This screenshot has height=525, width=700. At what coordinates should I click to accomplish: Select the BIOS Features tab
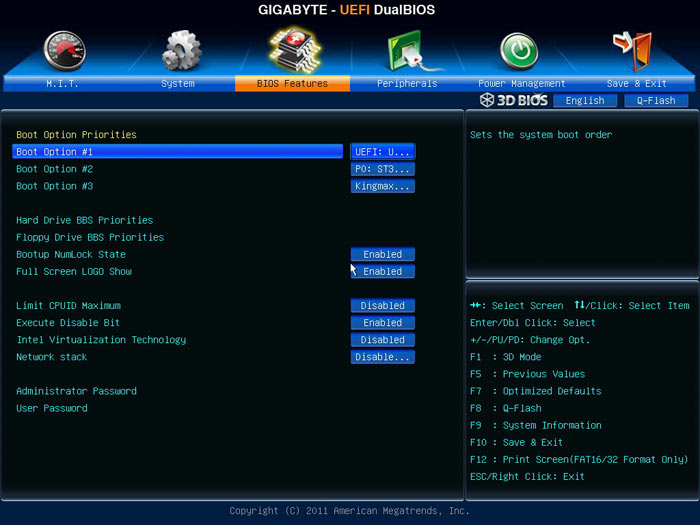click(x=292, y=83)
